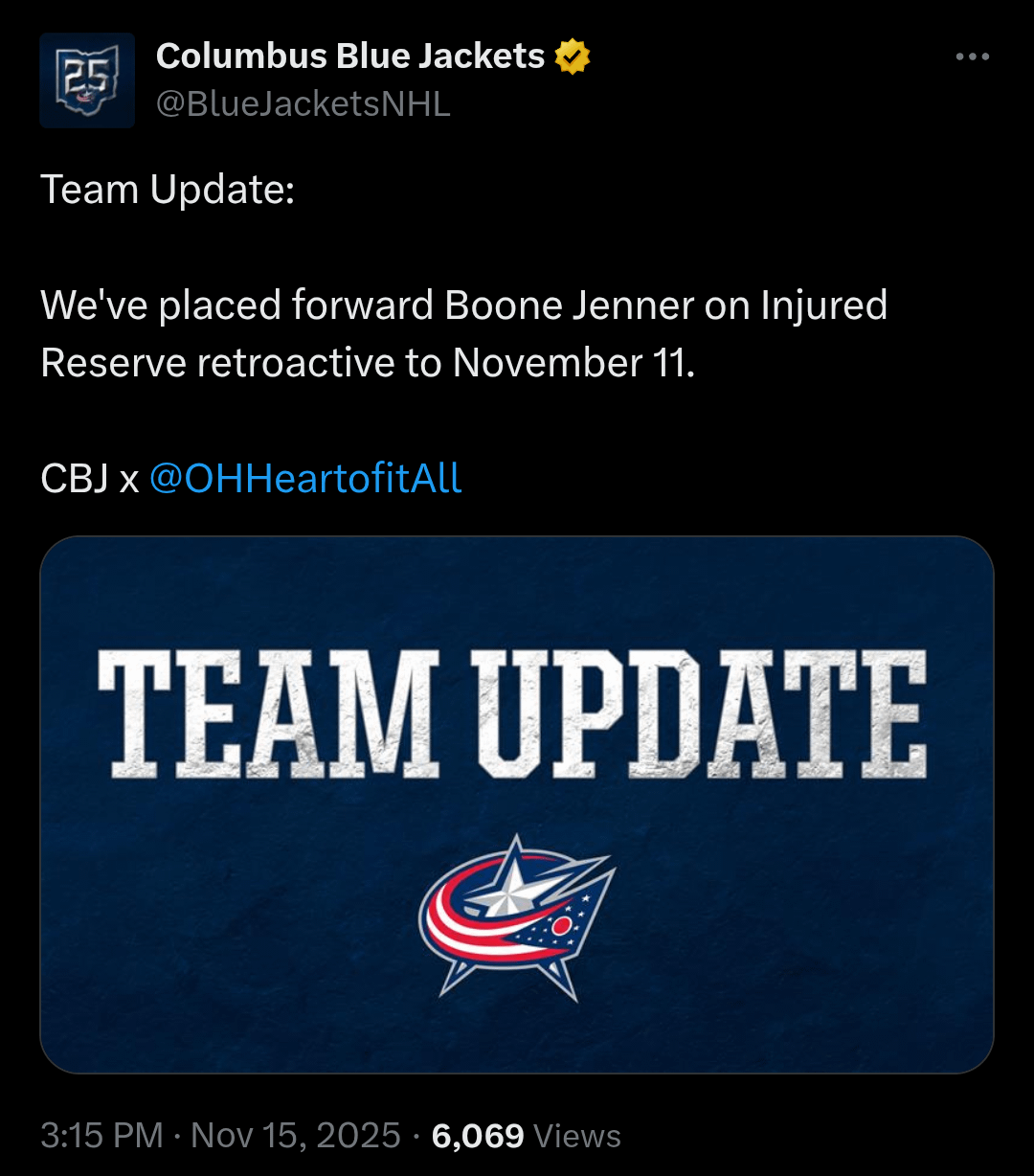Image resolution: width=1034 pixels, height=1176 pixels.
Task: Click the large TEAM UPDATE headline graphic
Action: (512, 713)
